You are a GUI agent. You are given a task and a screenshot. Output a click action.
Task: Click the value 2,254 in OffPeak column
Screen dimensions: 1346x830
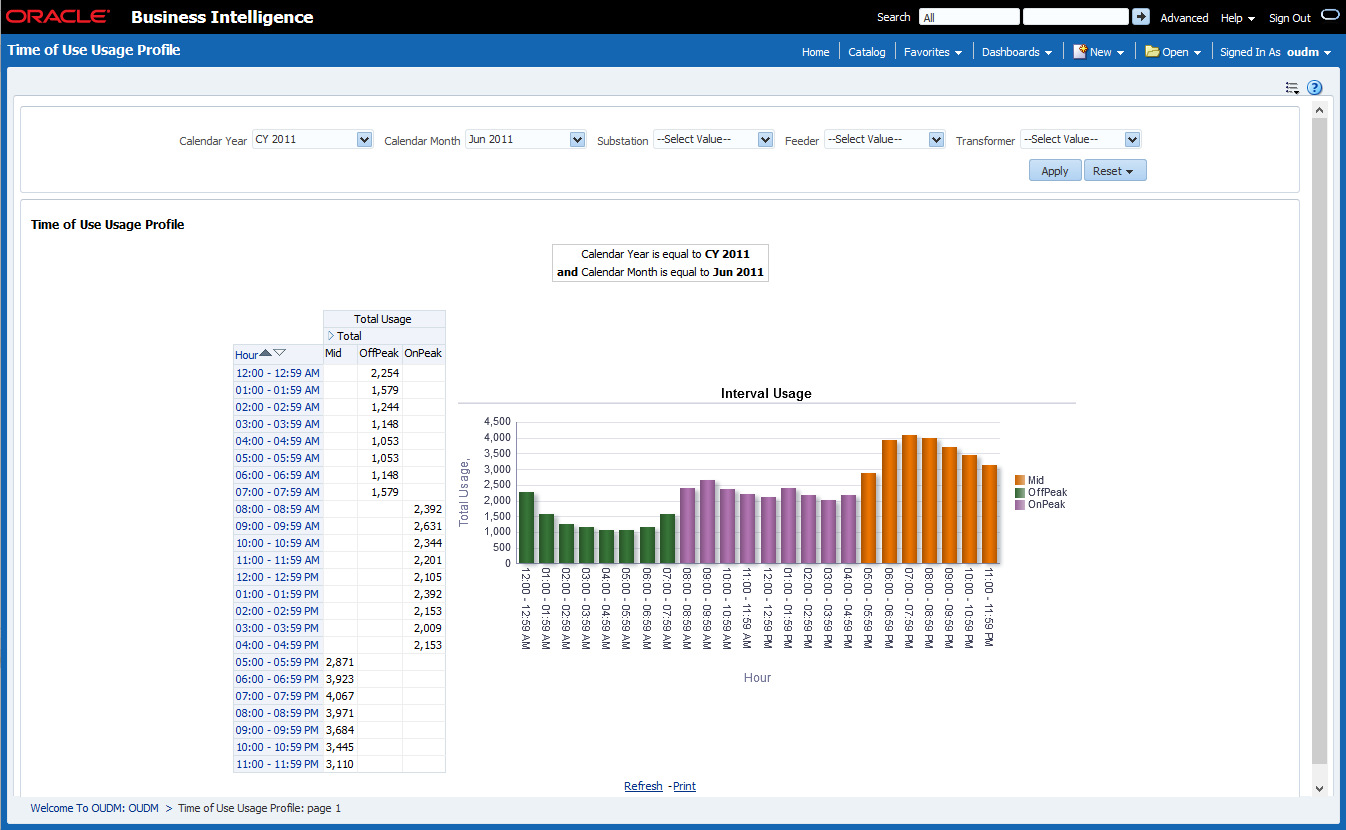385,373
